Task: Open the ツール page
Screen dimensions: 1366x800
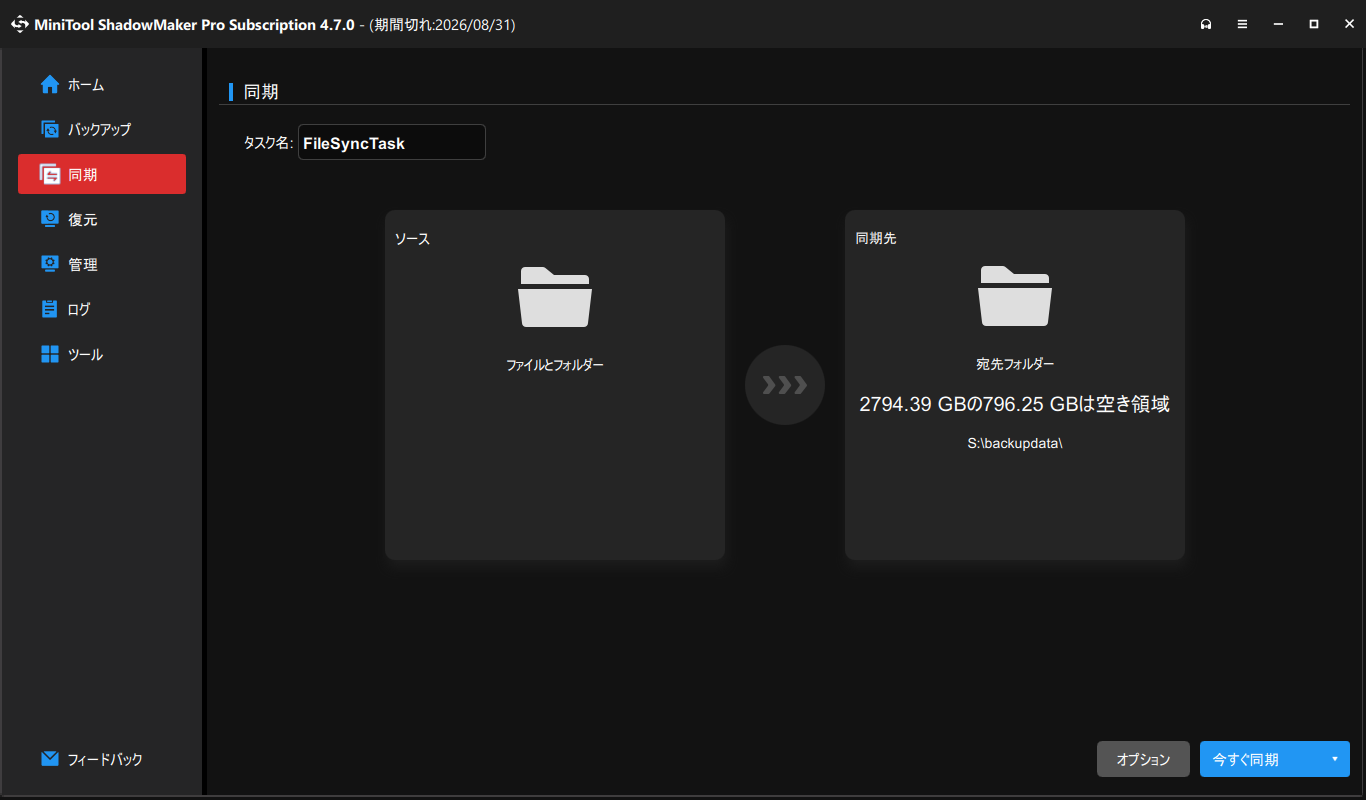Action: (x=102, y=354)
